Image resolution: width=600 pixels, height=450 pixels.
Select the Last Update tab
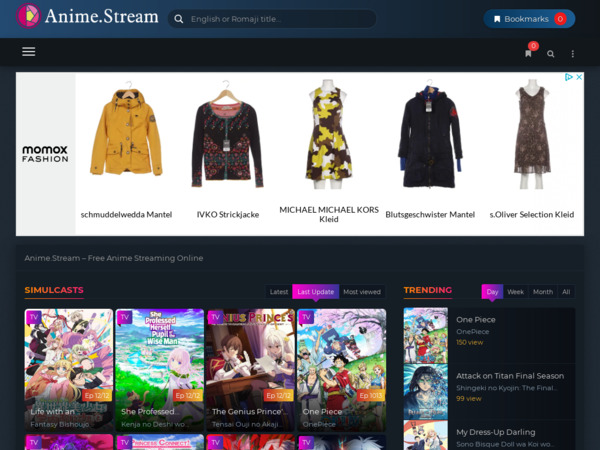click(x=316, y=292)
